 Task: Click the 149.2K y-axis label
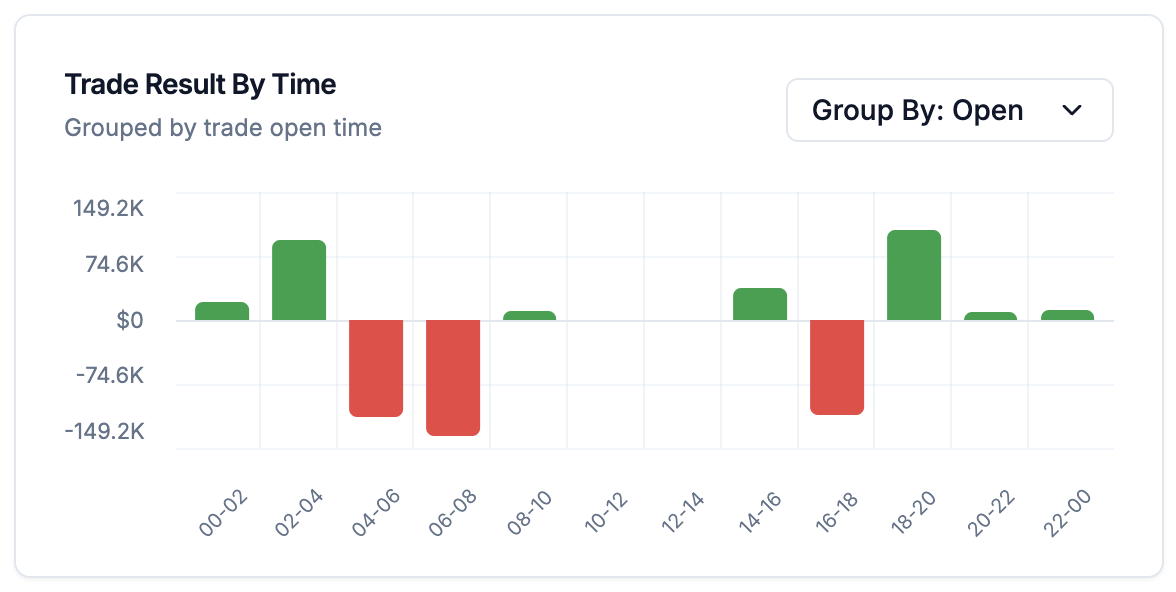point(108,209)
